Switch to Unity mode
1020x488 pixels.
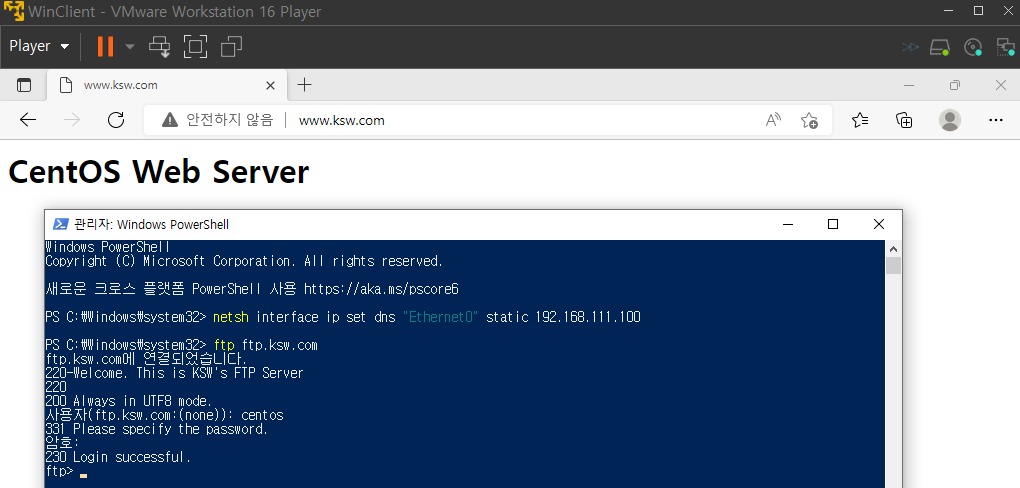tap(231, 46)
